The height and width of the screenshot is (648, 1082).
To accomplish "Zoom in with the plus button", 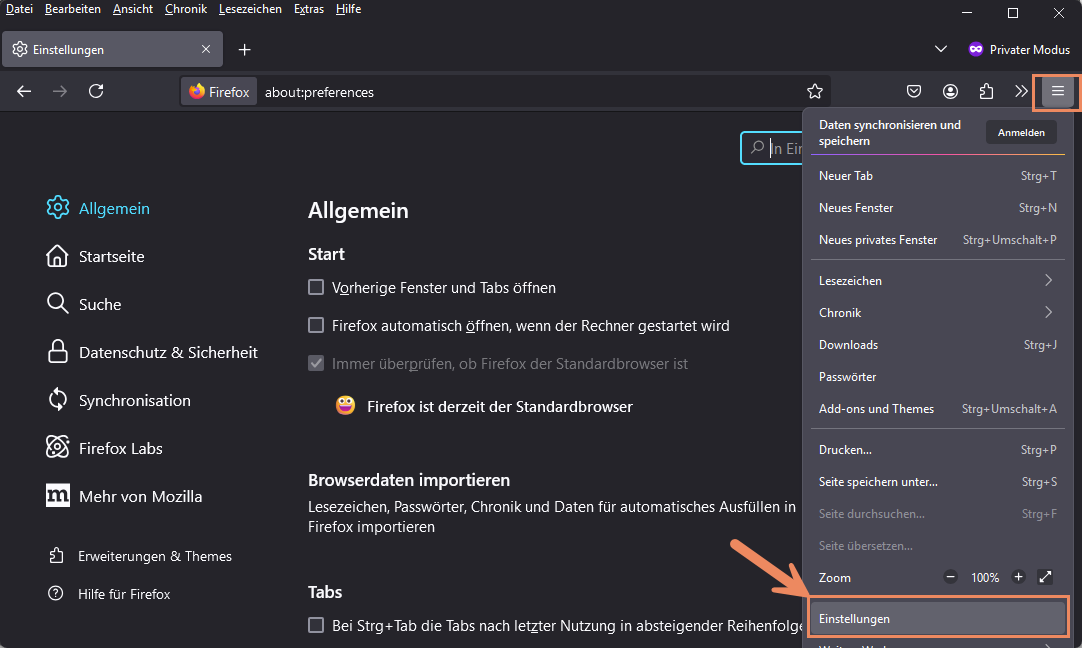I will pyautogui.click(x=1018, y=577).
